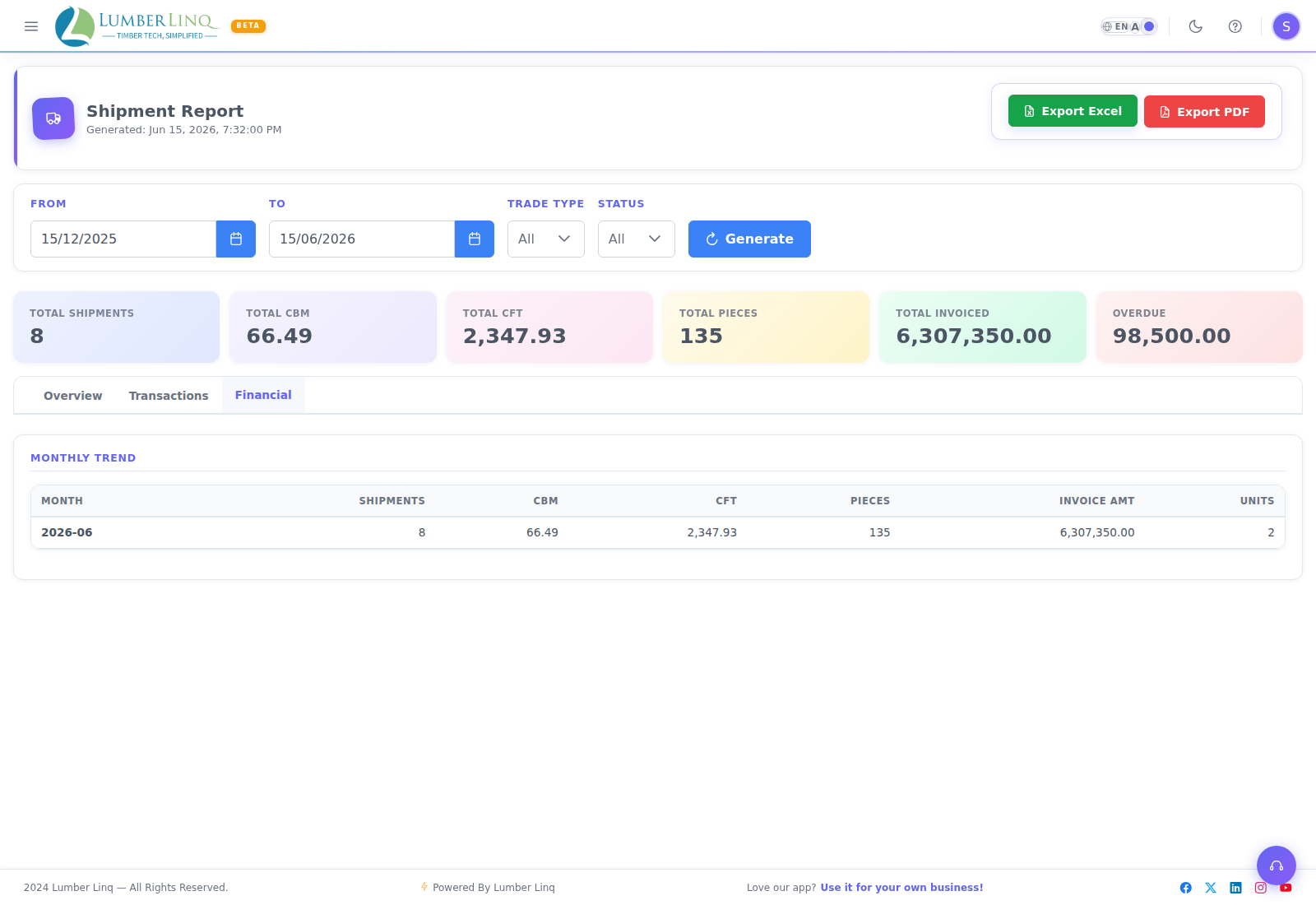Viewport: 1316px width, 905px height.
Task: Open the X Twitter social icon
Action: pyautogui.click(x=1211, y=888)
